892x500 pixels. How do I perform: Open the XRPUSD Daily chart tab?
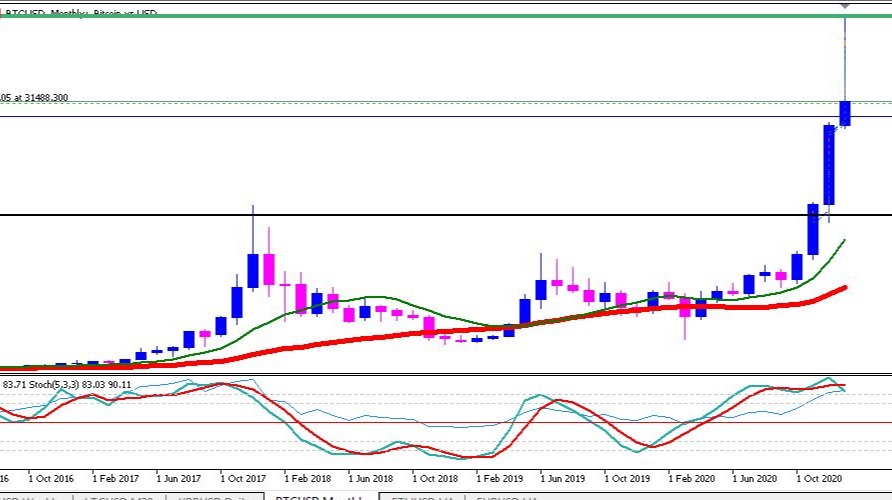[x=215, y=497]
